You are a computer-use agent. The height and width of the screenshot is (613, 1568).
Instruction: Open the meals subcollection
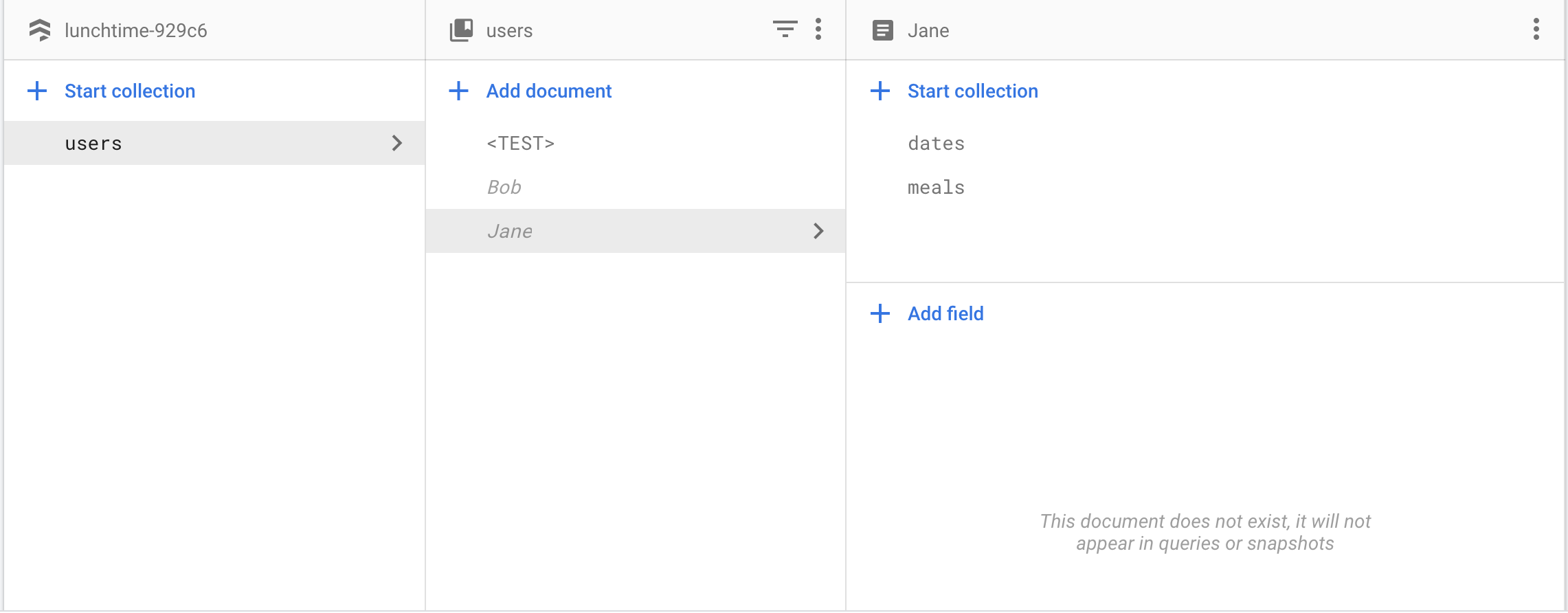tap(936, 187)
